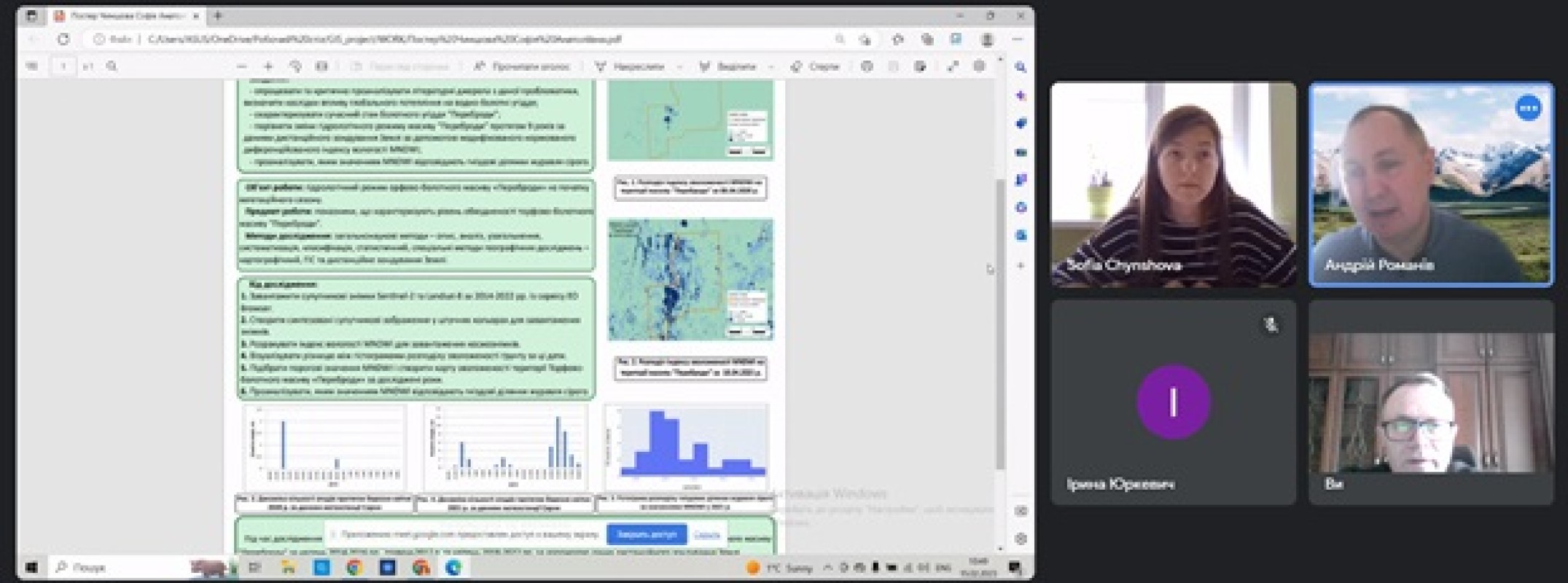Click the find in PDF magnifier icon
Viewport: 1568px width, 583px height.
tap(112, 66)
